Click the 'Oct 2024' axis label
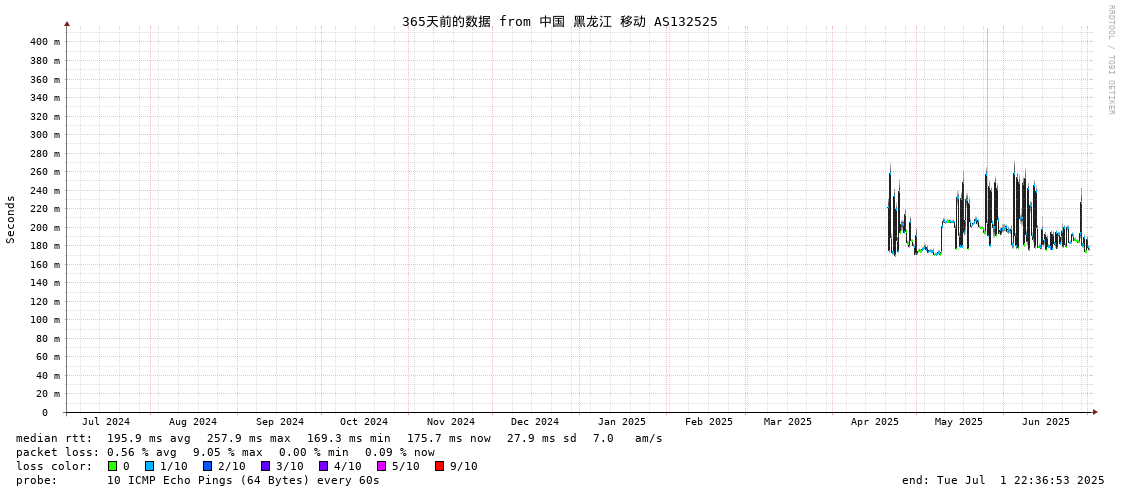 (x=364, y=422)
